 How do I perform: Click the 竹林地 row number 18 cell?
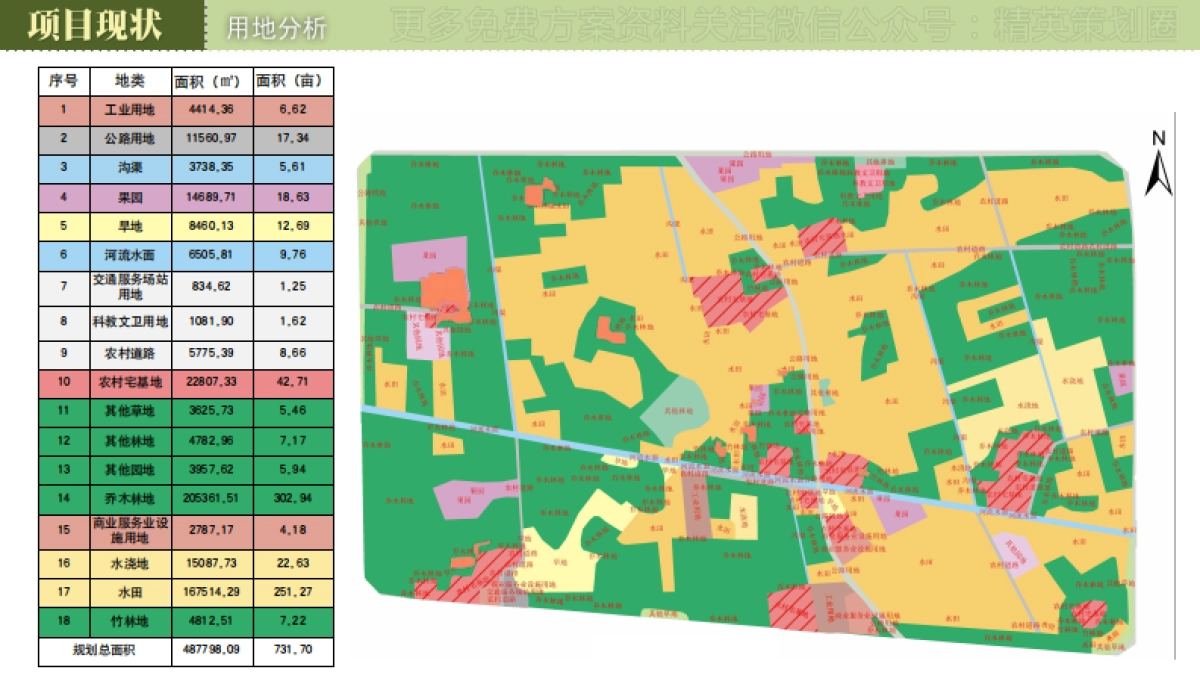64,622
